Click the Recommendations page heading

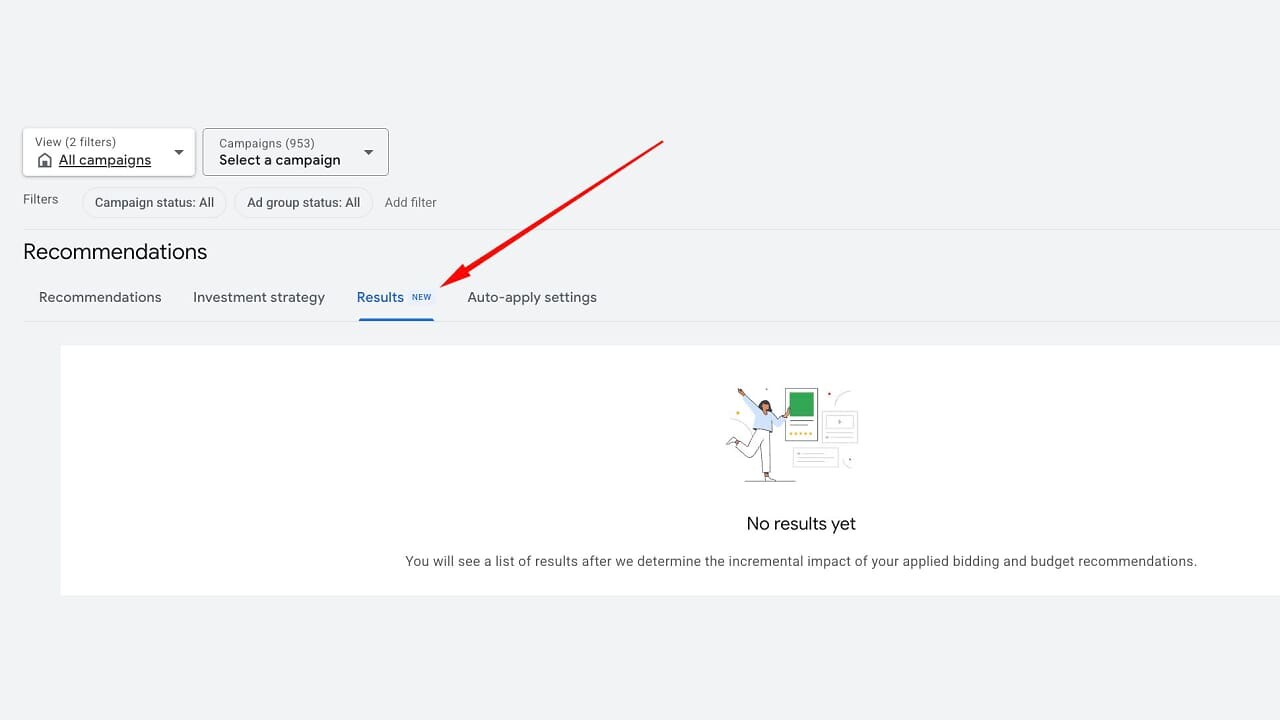pyautogui.click(x=115, y=252)
